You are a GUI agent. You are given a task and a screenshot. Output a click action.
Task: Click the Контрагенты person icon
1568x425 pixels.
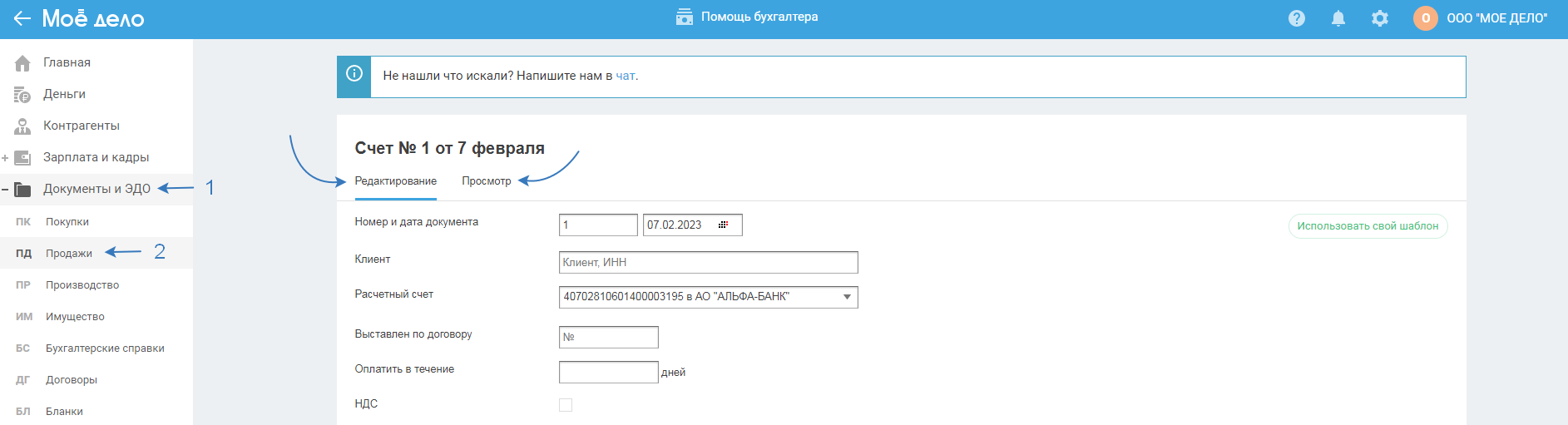point(22,126)
